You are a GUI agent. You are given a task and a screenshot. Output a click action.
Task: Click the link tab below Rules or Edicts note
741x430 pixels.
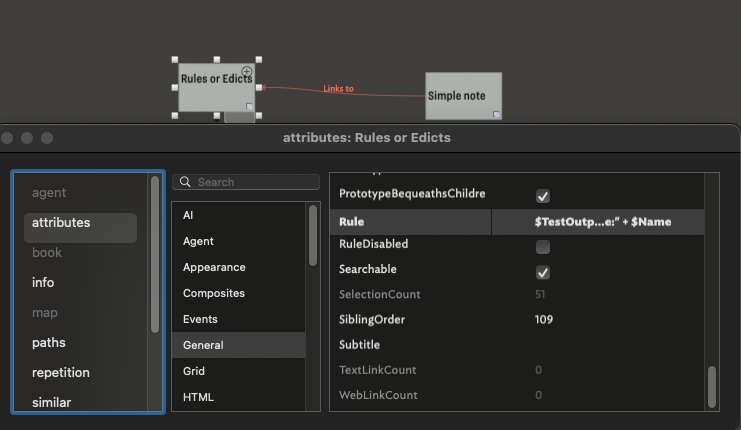click(239, 117)
